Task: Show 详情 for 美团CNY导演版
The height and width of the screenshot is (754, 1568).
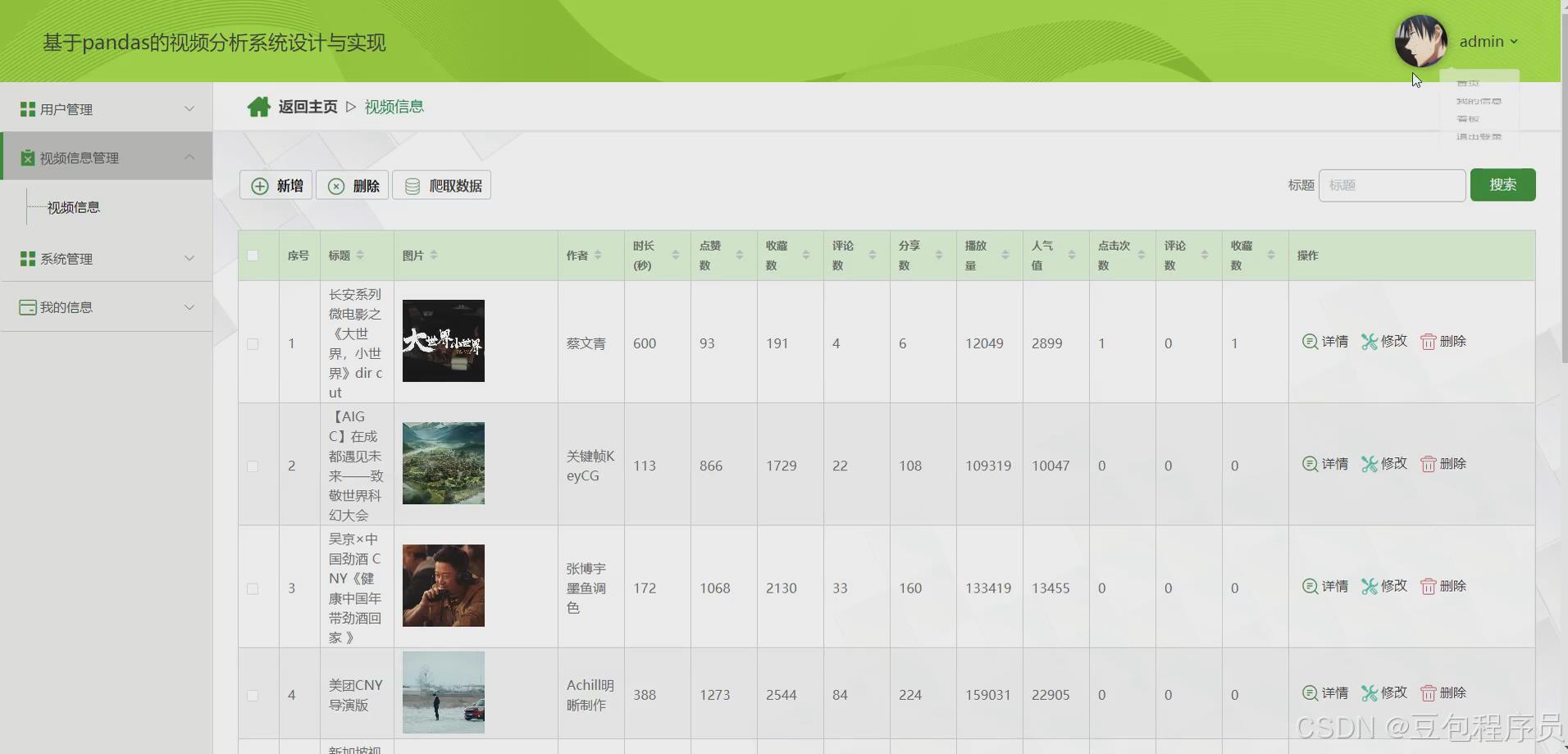Action: coord(1325,693)
